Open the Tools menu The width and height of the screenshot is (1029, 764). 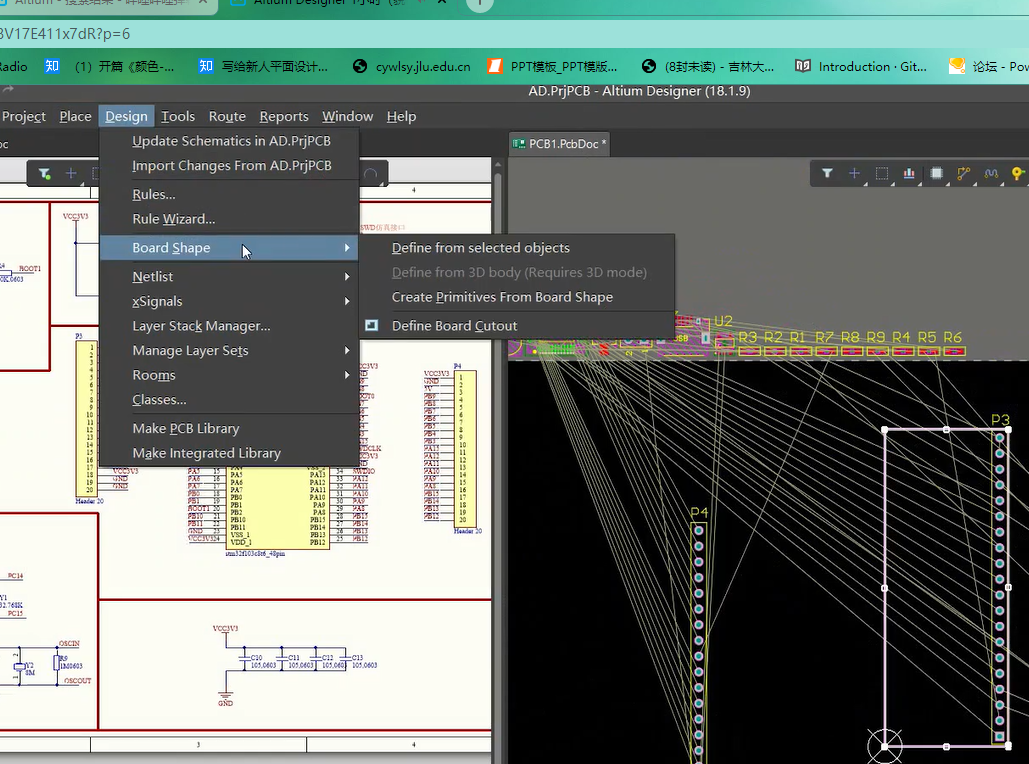(x=177, y=116)
